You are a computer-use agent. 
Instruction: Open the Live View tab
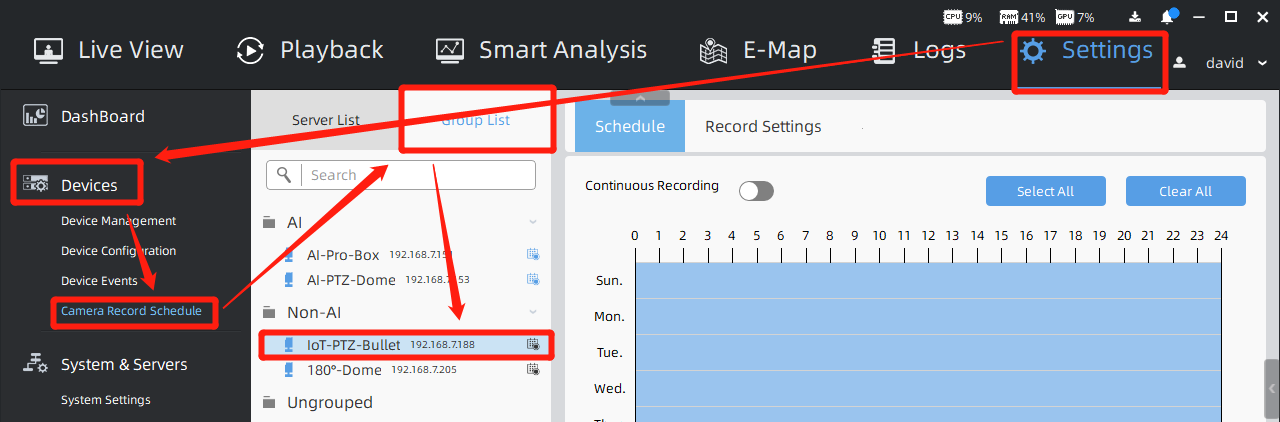[108, 50]
